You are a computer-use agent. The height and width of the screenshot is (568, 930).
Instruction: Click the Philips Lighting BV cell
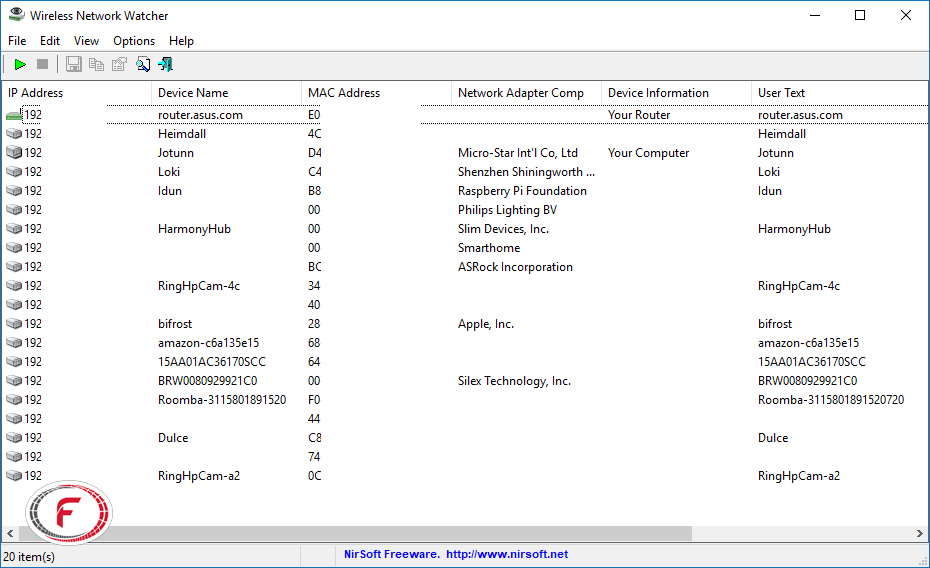click(x=507, y=210)
